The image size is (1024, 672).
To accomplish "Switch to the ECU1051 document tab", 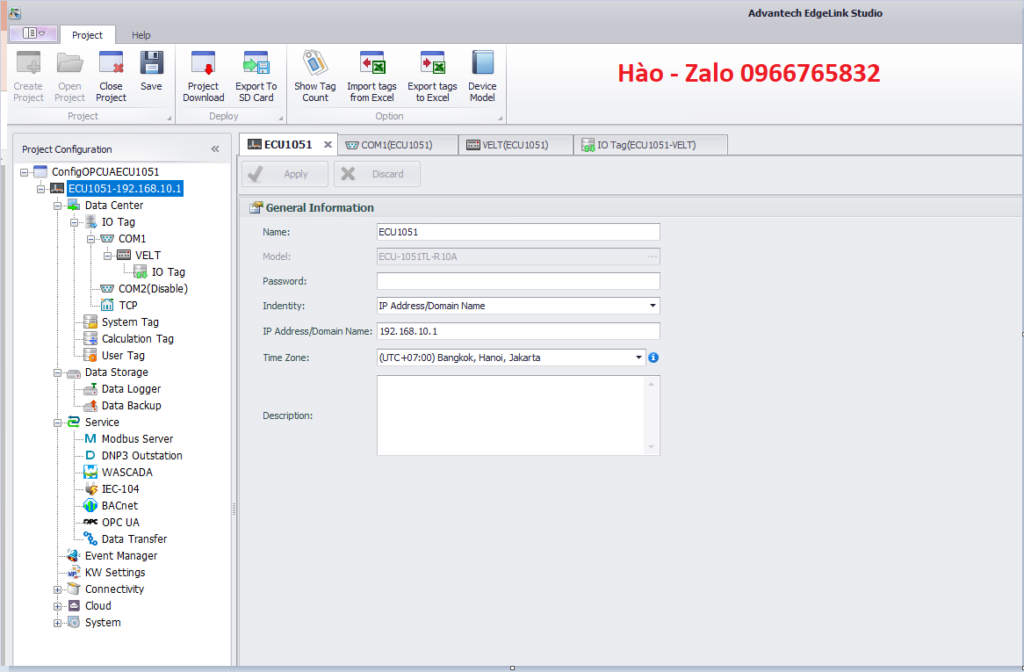I will [x=288, y=144].
